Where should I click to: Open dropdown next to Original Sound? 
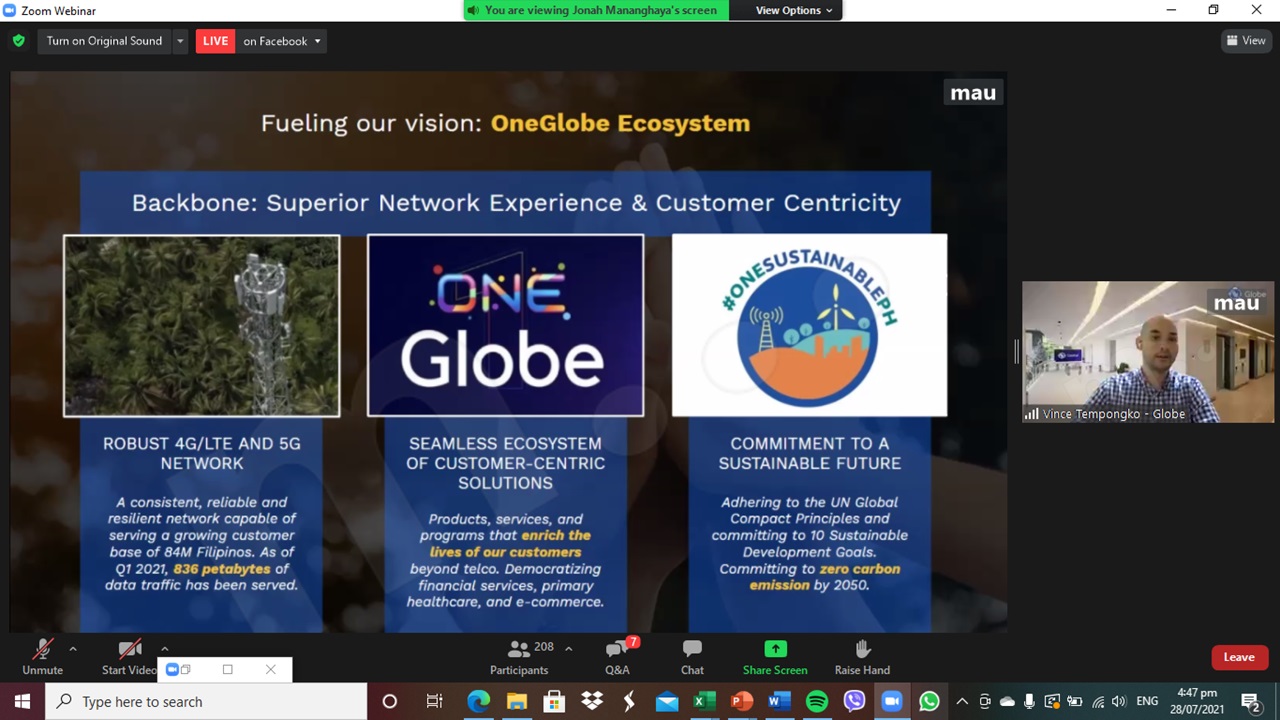(180, 41)
